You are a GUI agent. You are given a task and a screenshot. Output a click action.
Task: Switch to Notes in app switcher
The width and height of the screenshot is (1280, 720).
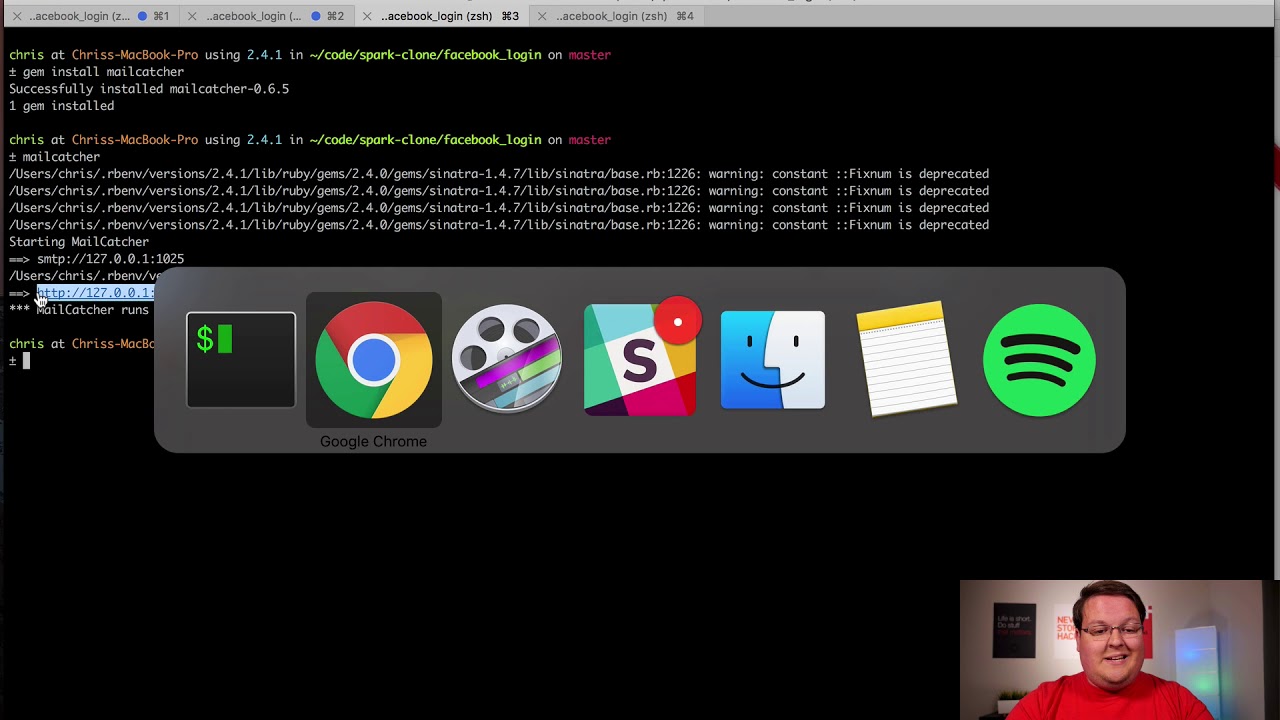point(906,358)
